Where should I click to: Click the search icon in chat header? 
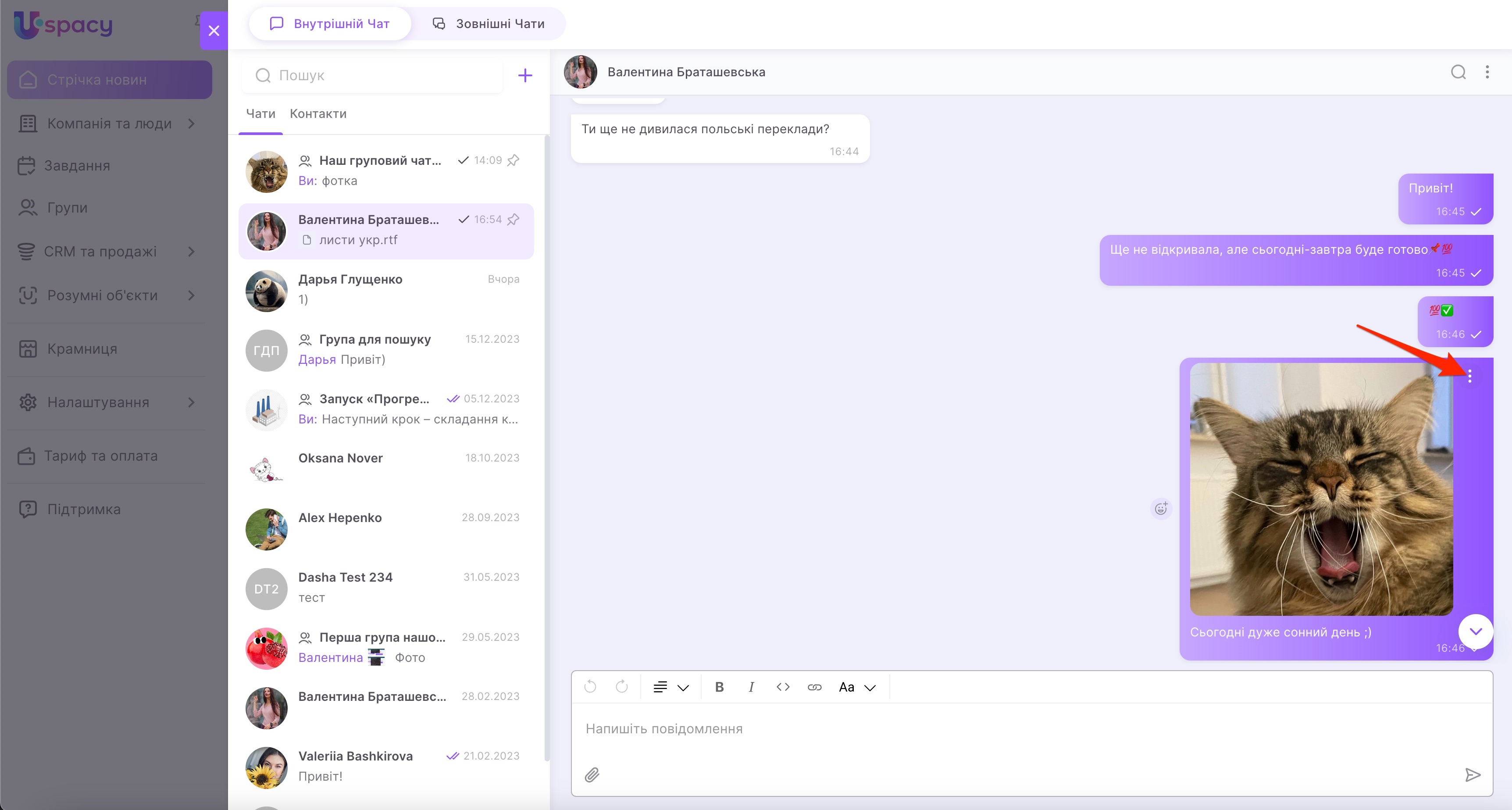(1458, 72)
